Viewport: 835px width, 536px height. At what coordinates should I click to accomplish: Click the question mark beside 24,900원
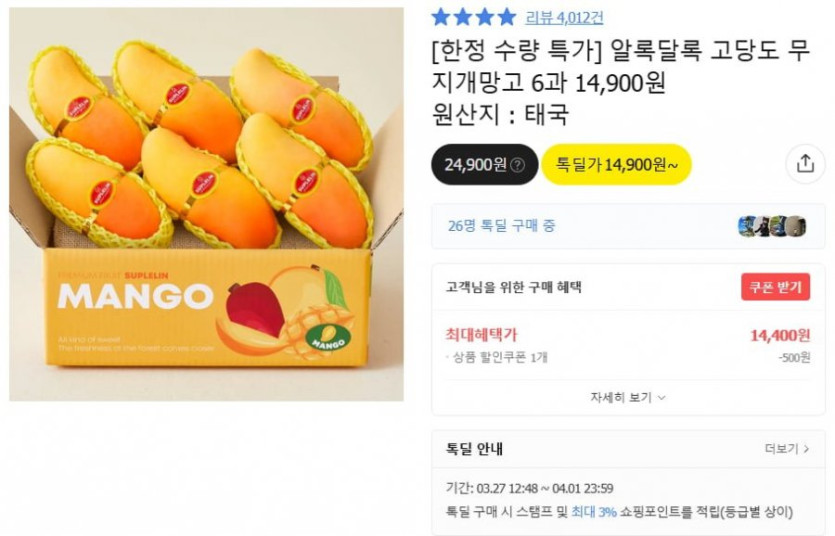pos(517,165)
